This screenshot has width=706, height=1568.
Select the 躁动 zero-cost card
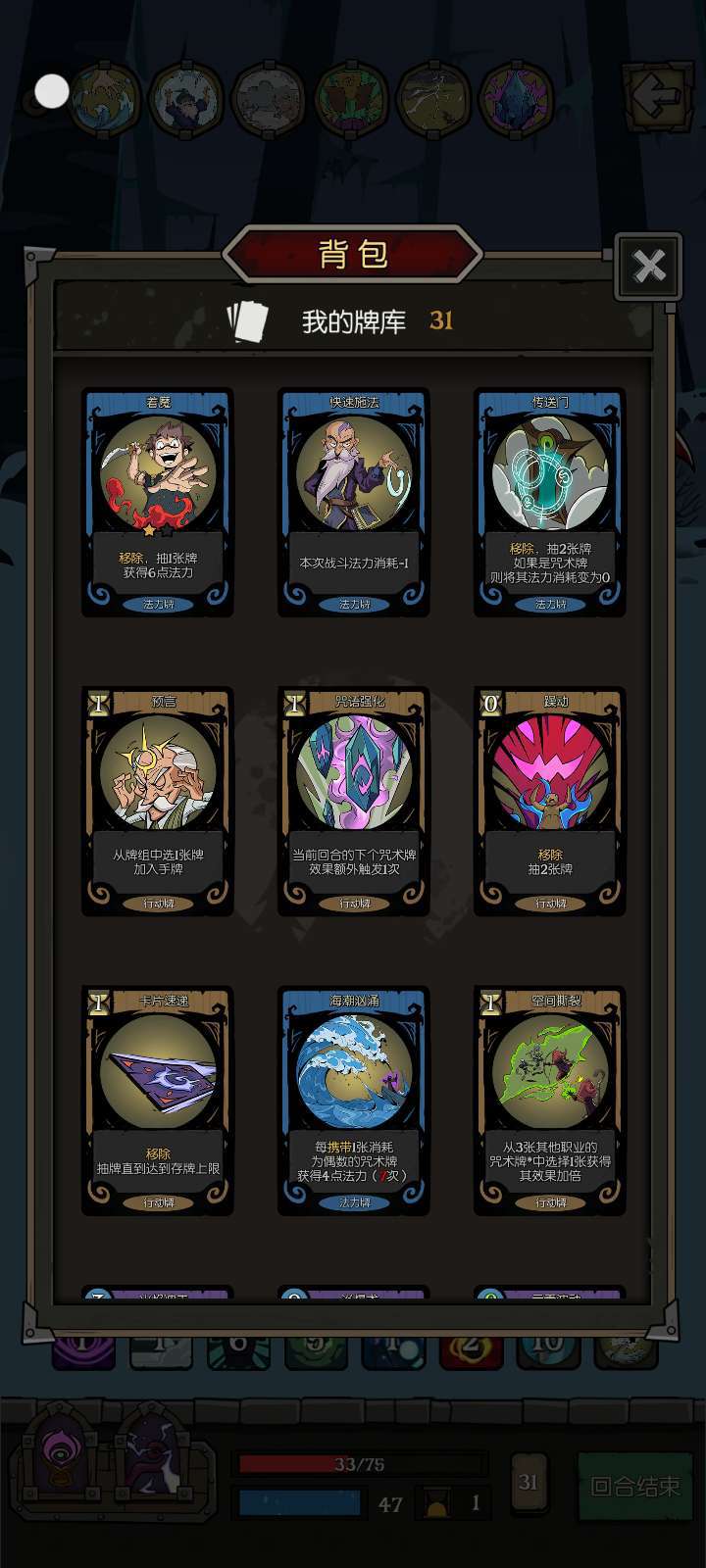coord(550,802)
